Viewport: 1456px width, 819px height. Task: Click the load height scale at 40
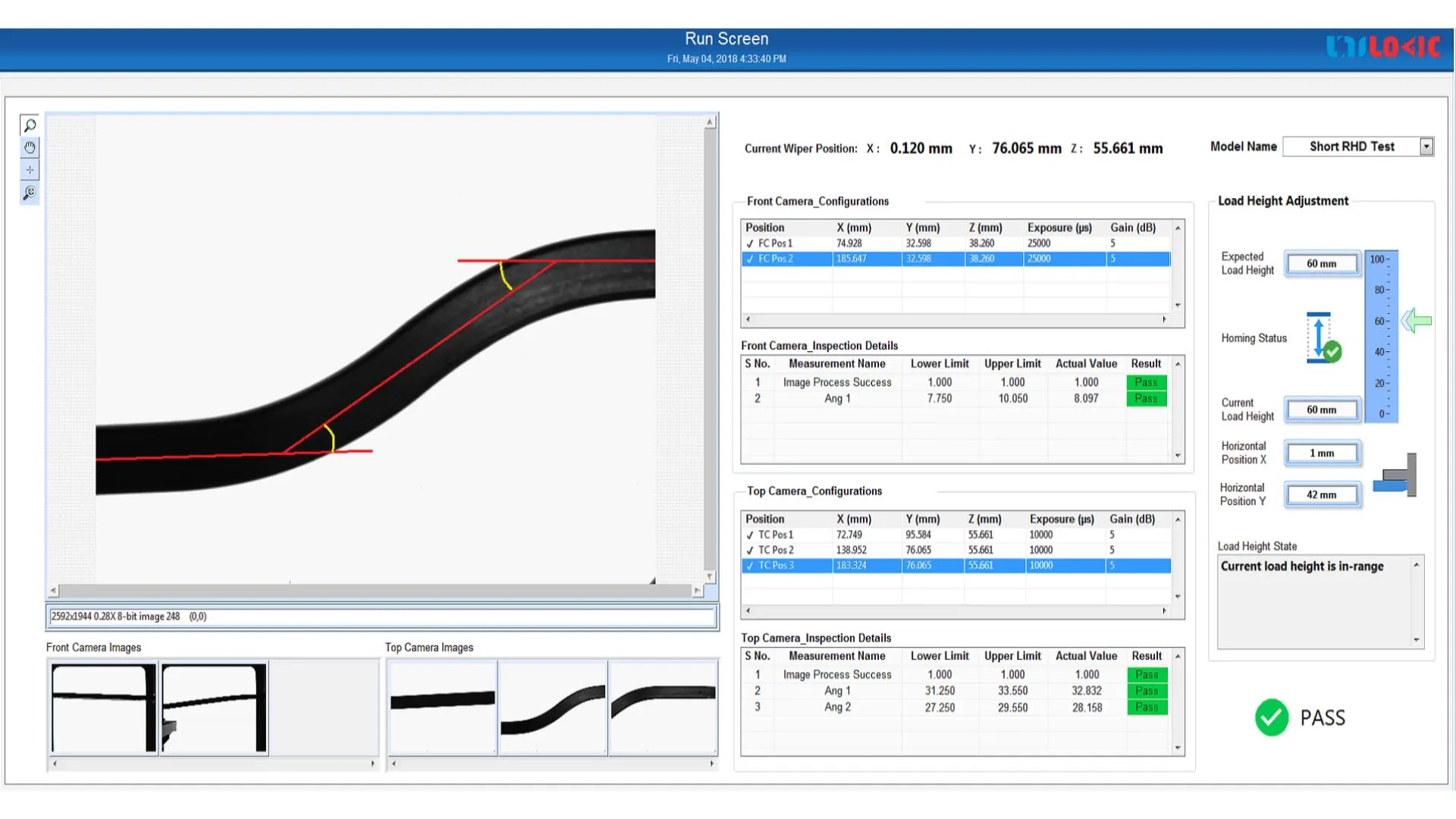point(1382,352)
